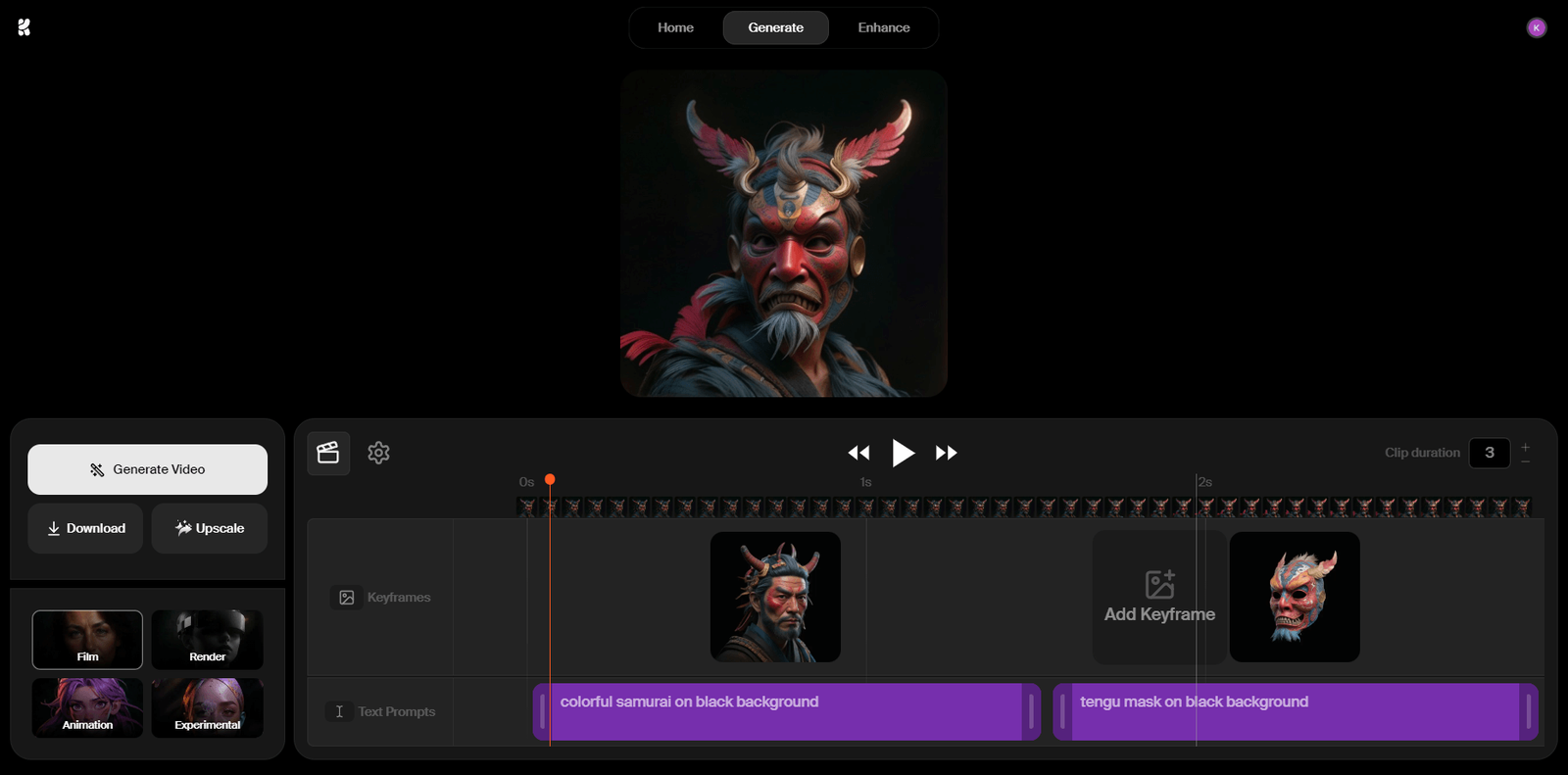Increase clip duration with plus stepper
The height and width of the screenshot is (775, 1568).
pyautogui.click(x=1525, y=447)
